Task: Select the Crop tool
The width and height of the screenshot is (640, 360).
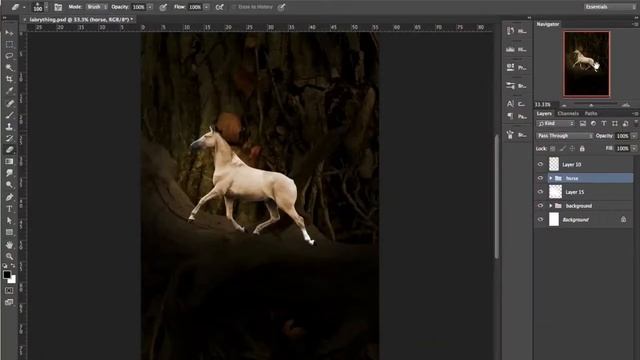Action: (x=9, y=79)
